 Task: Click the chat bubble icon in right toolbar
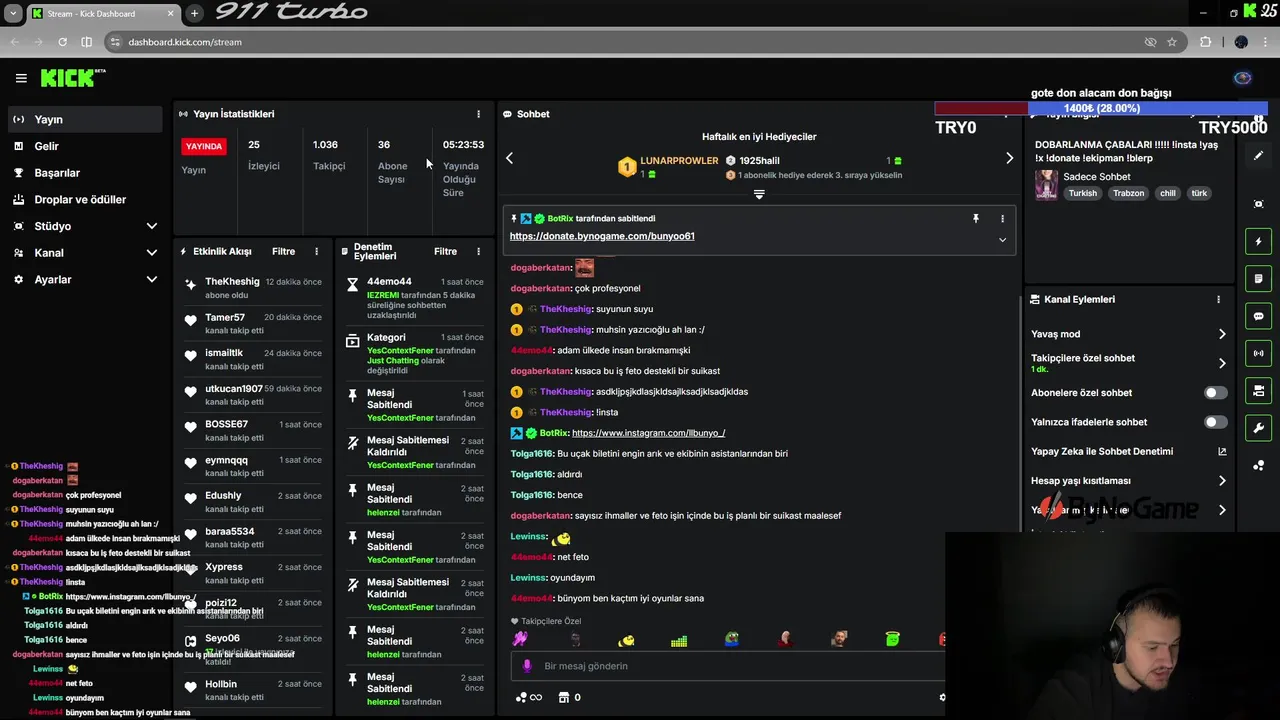click(x=1258, y=316)
